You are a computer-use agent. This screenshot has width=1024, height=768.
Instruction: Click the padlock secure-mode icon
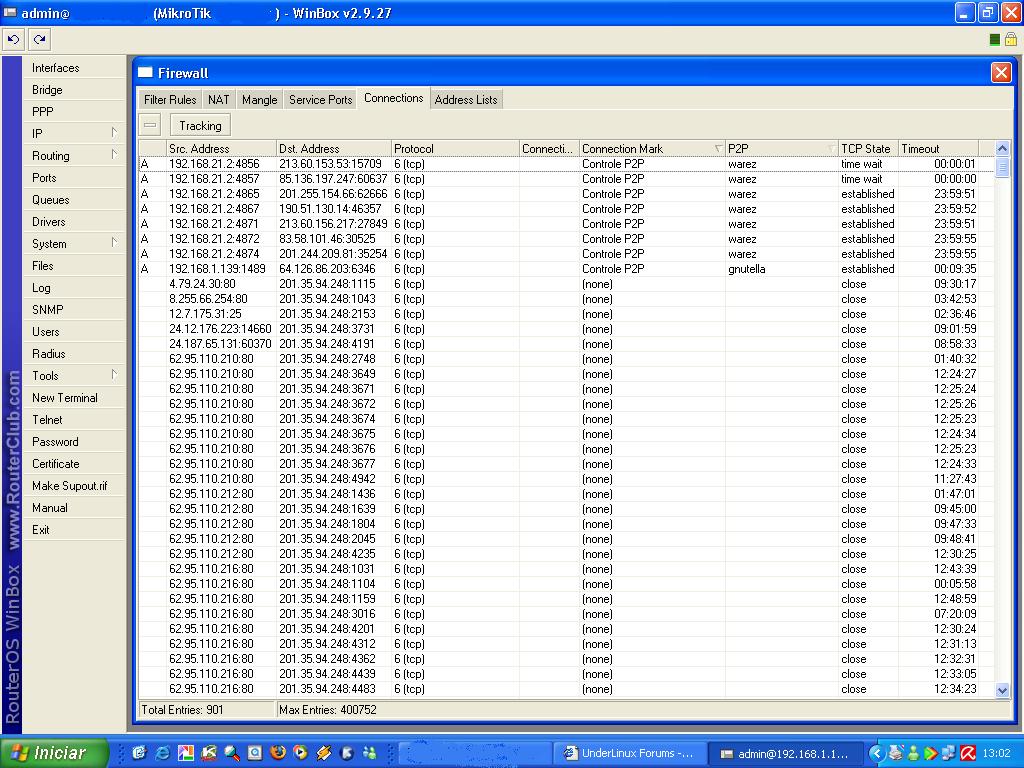[x=1010, y=39]
